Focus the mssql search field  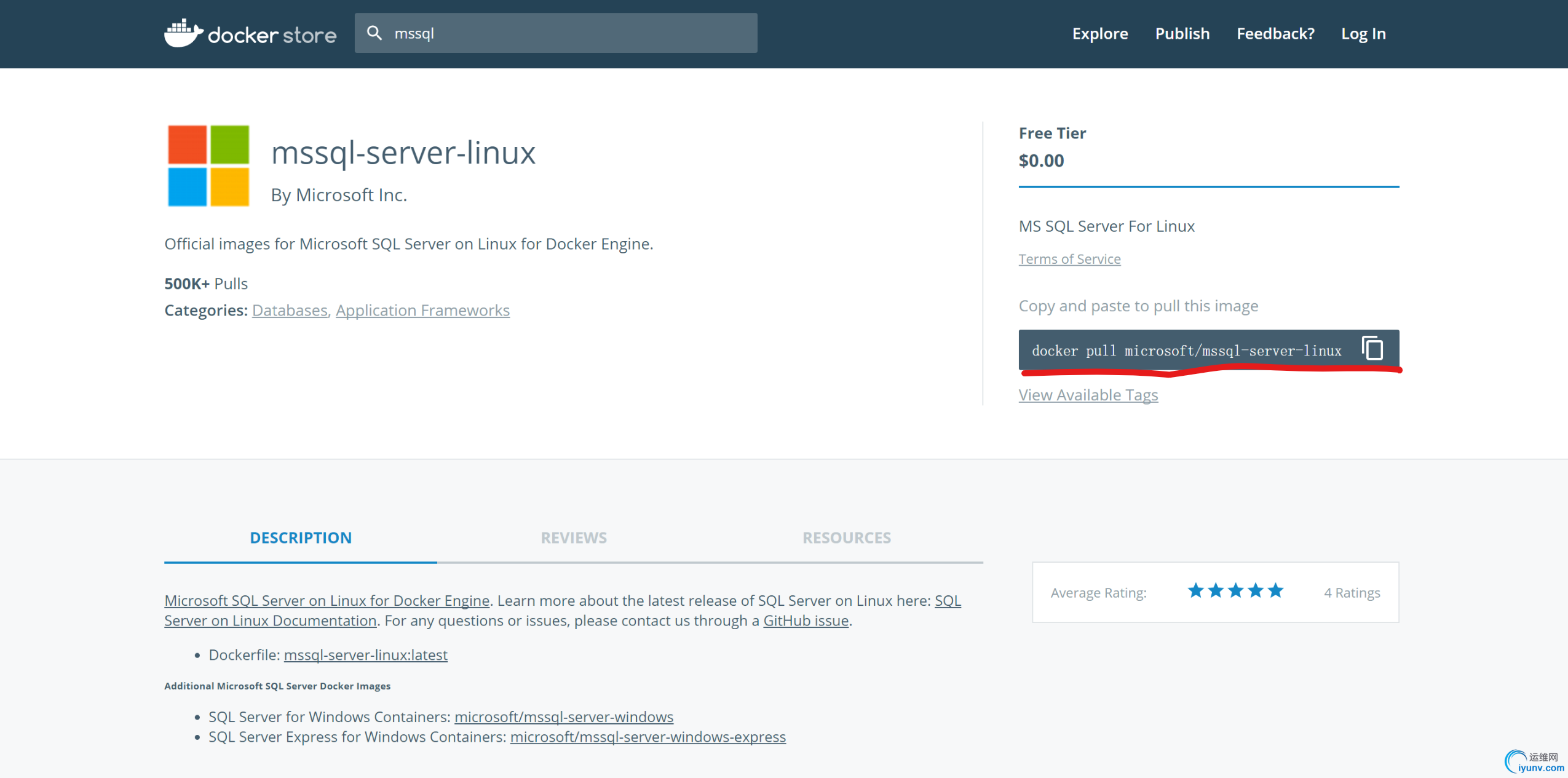556,33
